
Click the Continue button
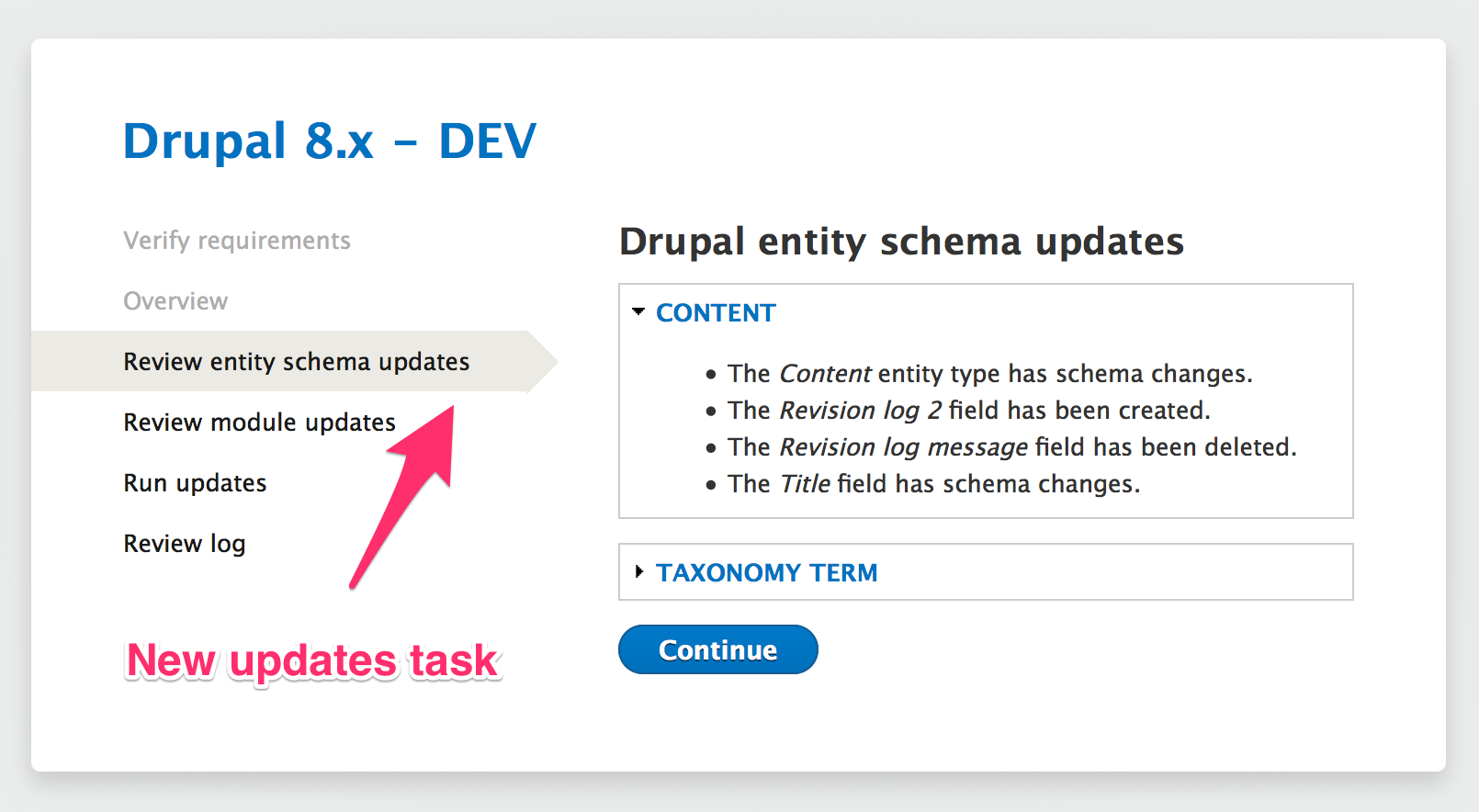(x=718, y=649)
